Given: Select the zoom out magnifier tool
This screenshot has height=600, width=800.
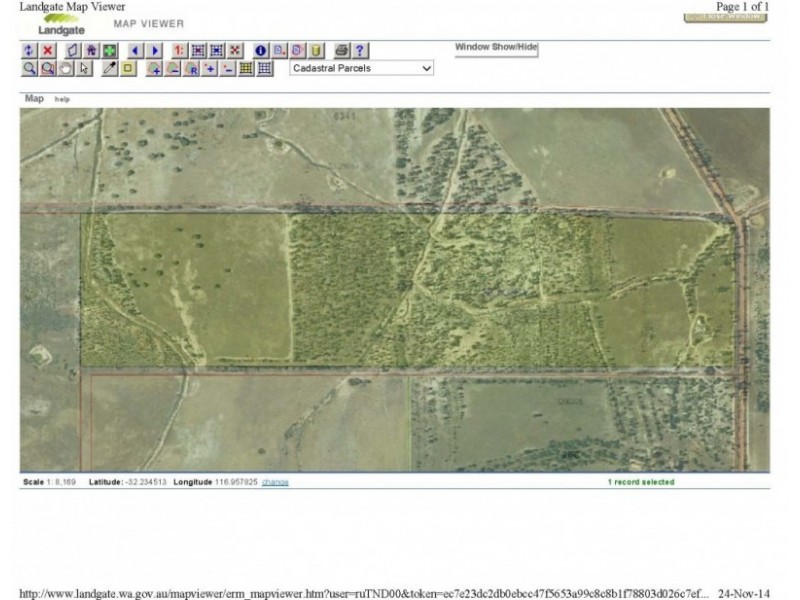Looking at the screenshot, I should 46,68.
